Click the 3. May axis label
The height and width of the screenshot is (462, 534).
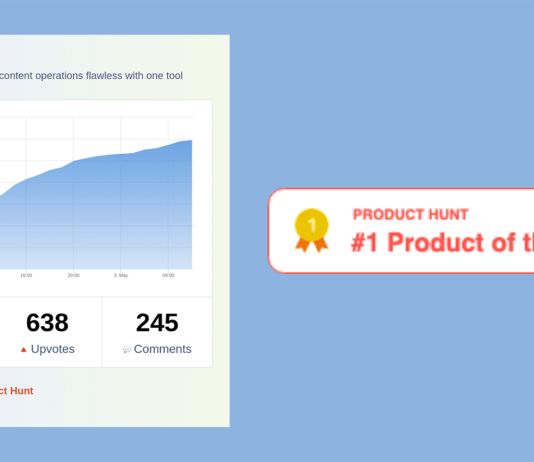121,275
